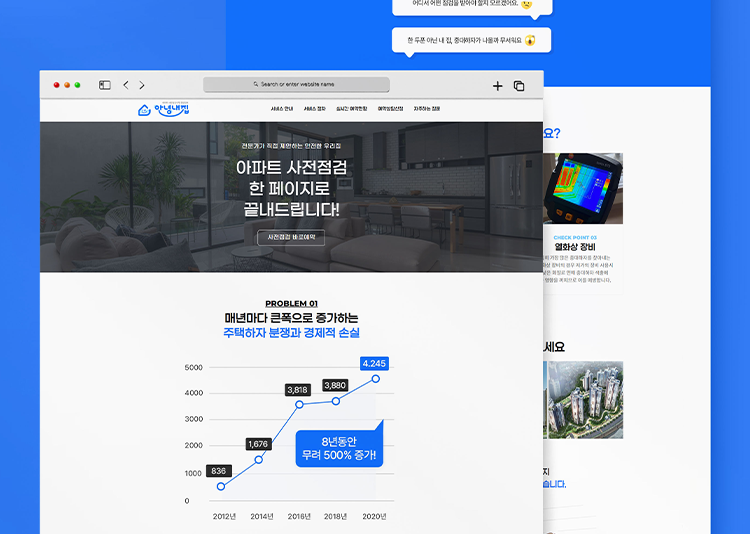The height and width of the screenshot is (534, 750).
Task: Open the 서비스 안내 menu item
Action: tap(282, 109)
